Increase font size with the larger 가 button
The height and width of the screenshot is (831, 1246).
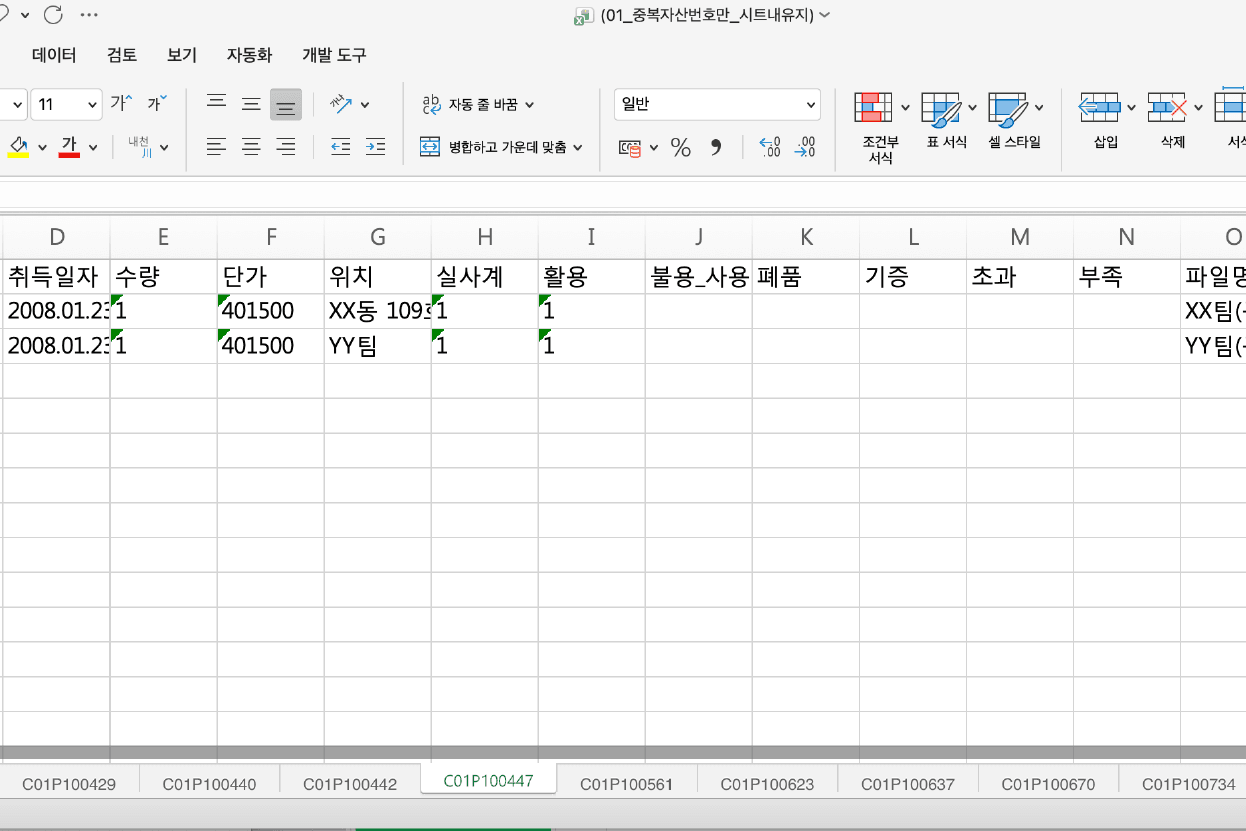point(121,104)
